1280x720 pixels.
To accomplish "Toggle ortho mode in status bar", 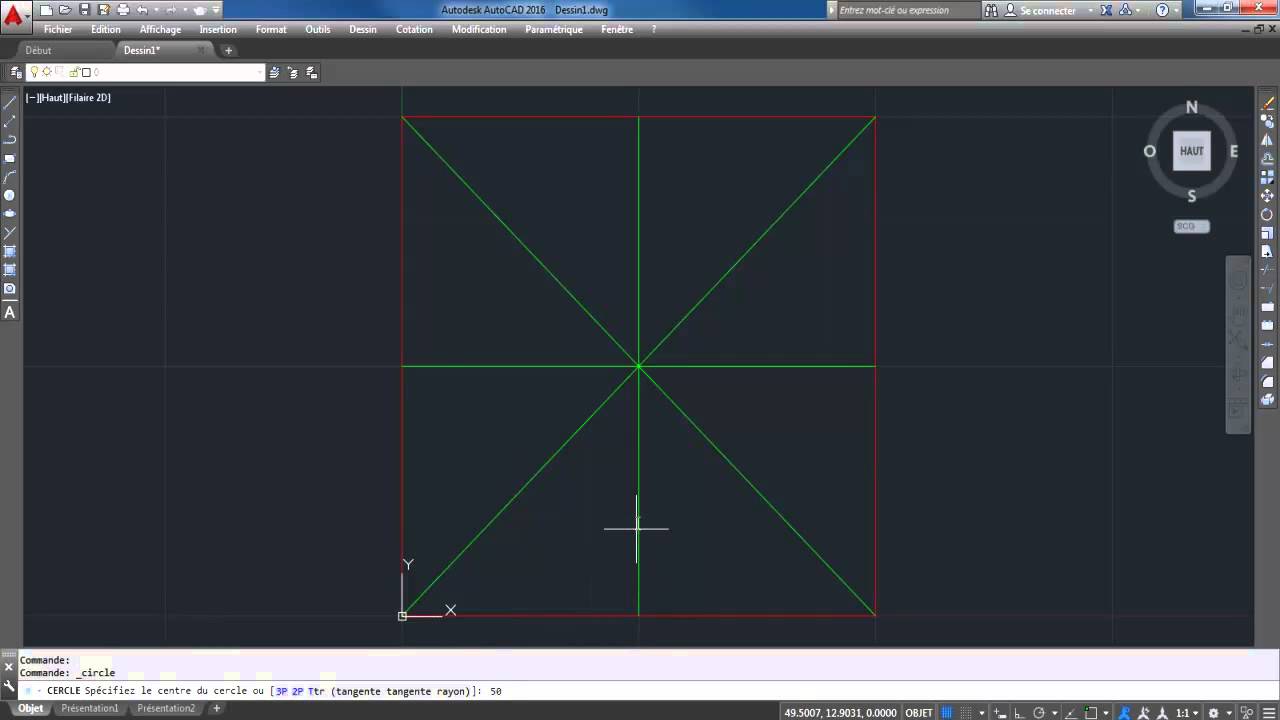I will coord(1019,713).
